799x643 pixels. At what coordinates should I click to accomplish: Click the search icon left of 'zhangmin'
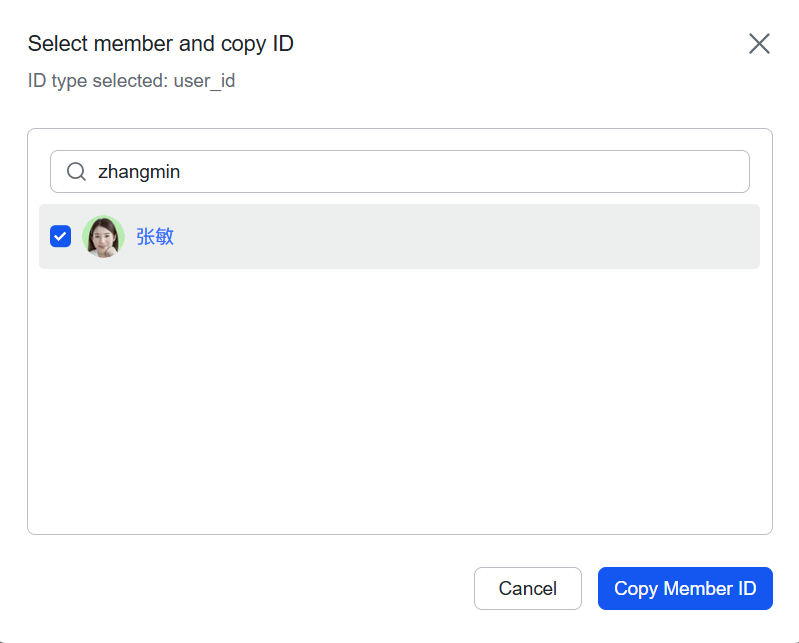(x=76, y=172)
